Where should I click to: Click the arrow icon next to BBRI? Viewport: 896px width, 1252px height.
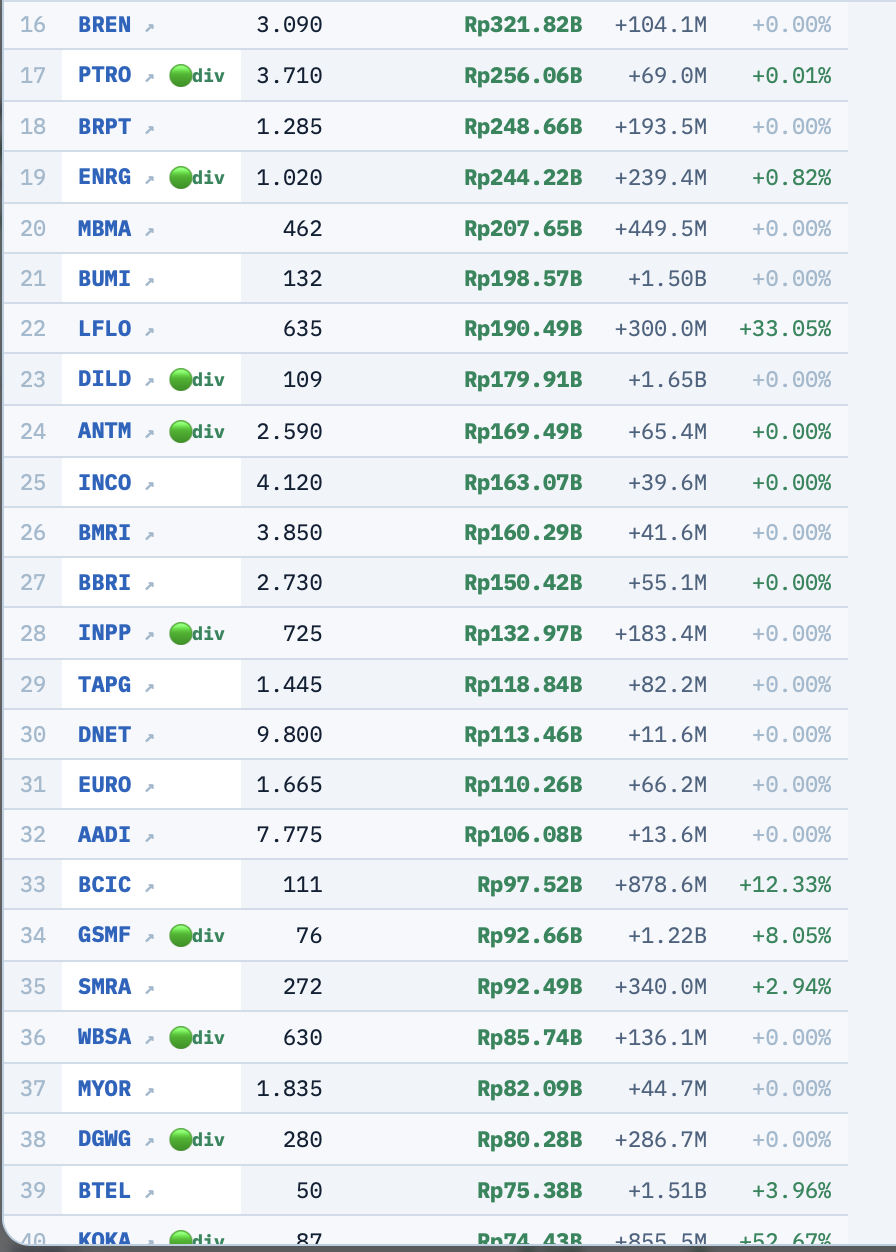tap(149, 585)
